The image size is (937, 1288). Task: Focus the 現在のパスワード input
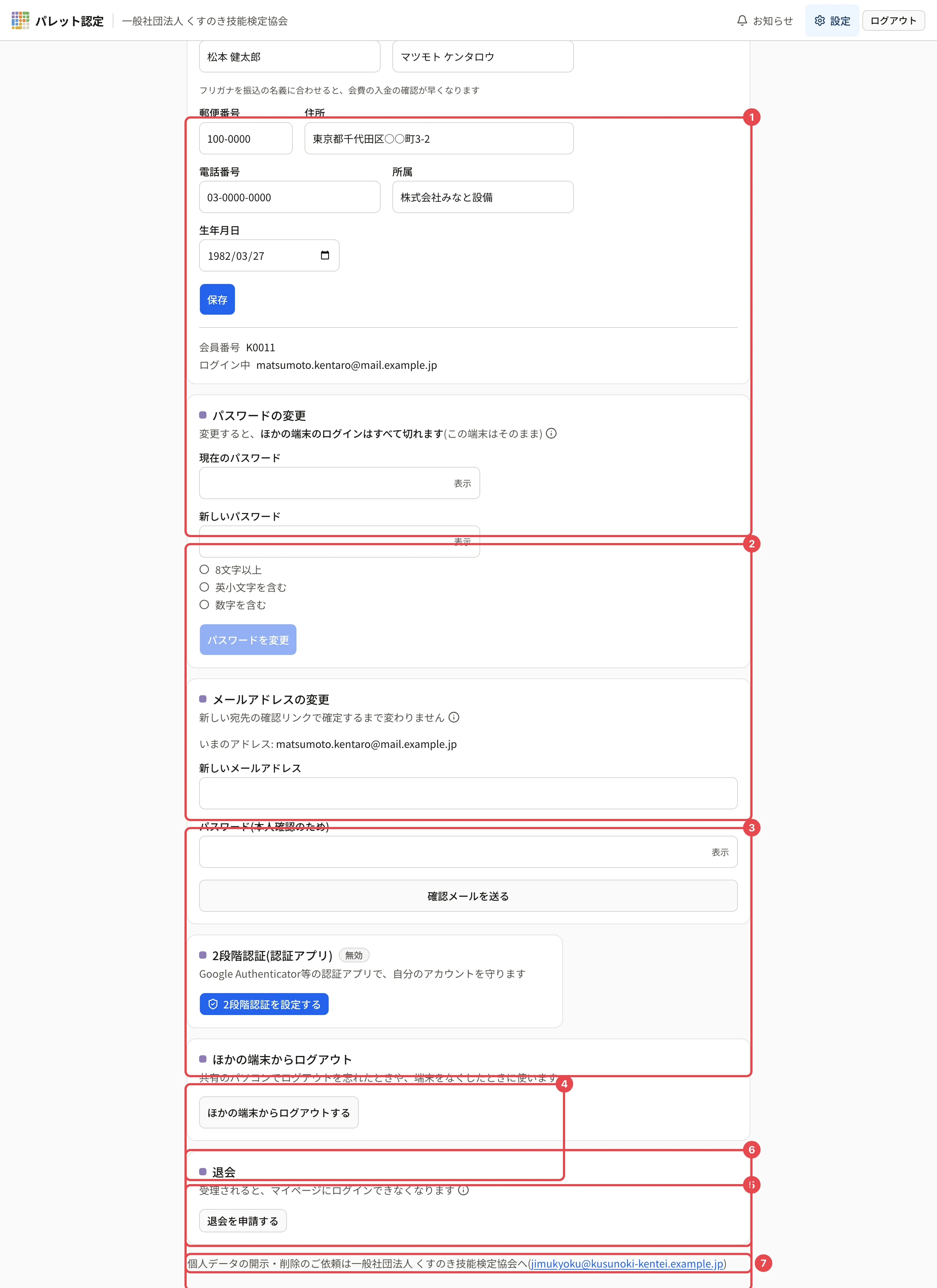coord(339,483)
